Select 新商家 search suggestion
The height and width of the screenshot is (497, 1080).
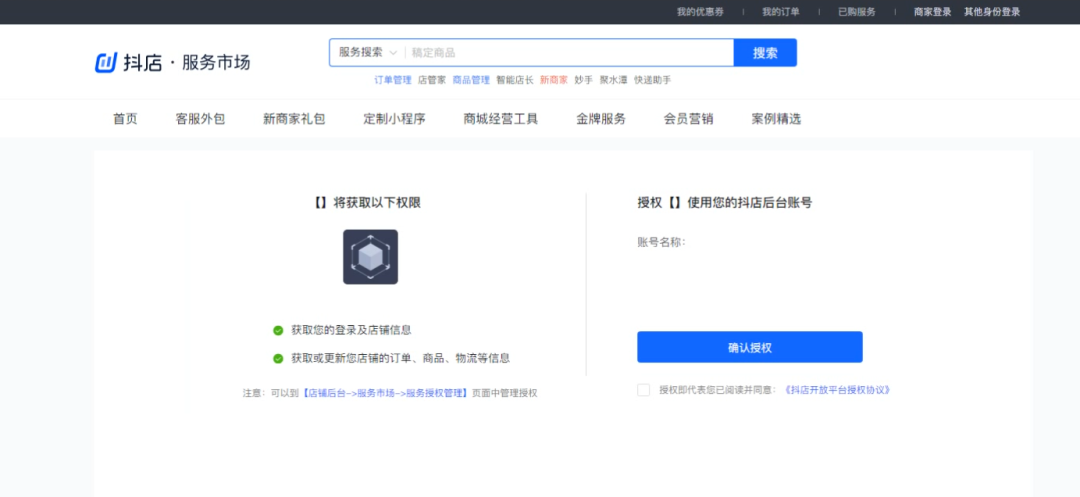pos(554,80)
